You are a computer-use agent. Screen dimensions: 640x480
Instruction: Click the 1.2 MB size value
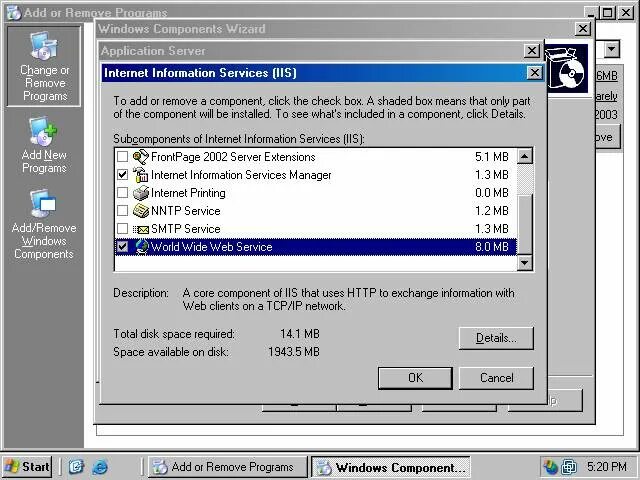click(x=492, y=211)
